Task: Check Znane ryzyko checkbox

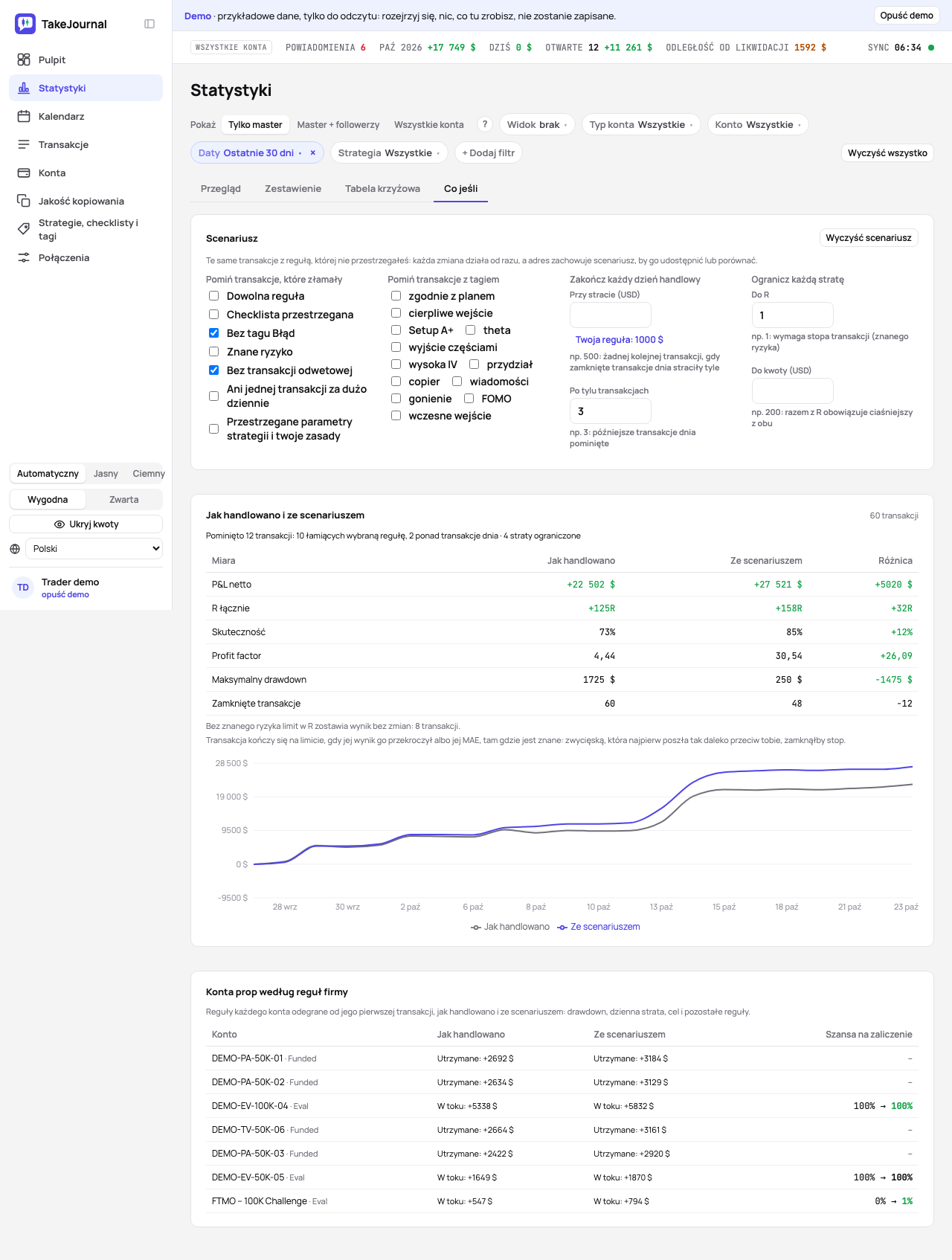Action: (214, 352)
